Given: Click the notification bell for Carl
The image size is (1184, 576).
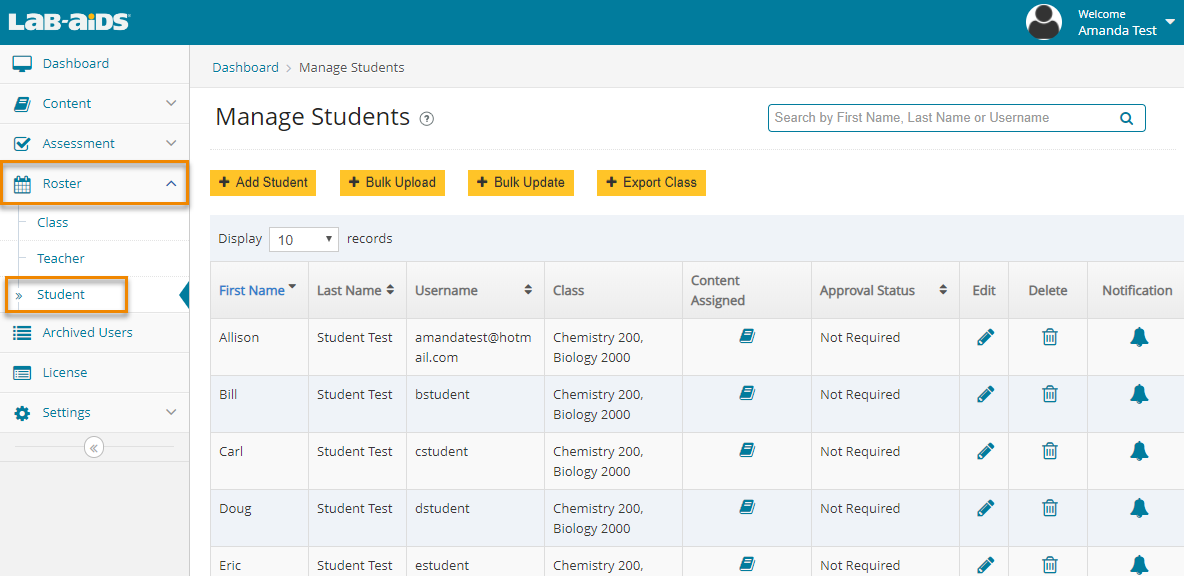Looking at the screenshot, I should tap(1138, 452).
